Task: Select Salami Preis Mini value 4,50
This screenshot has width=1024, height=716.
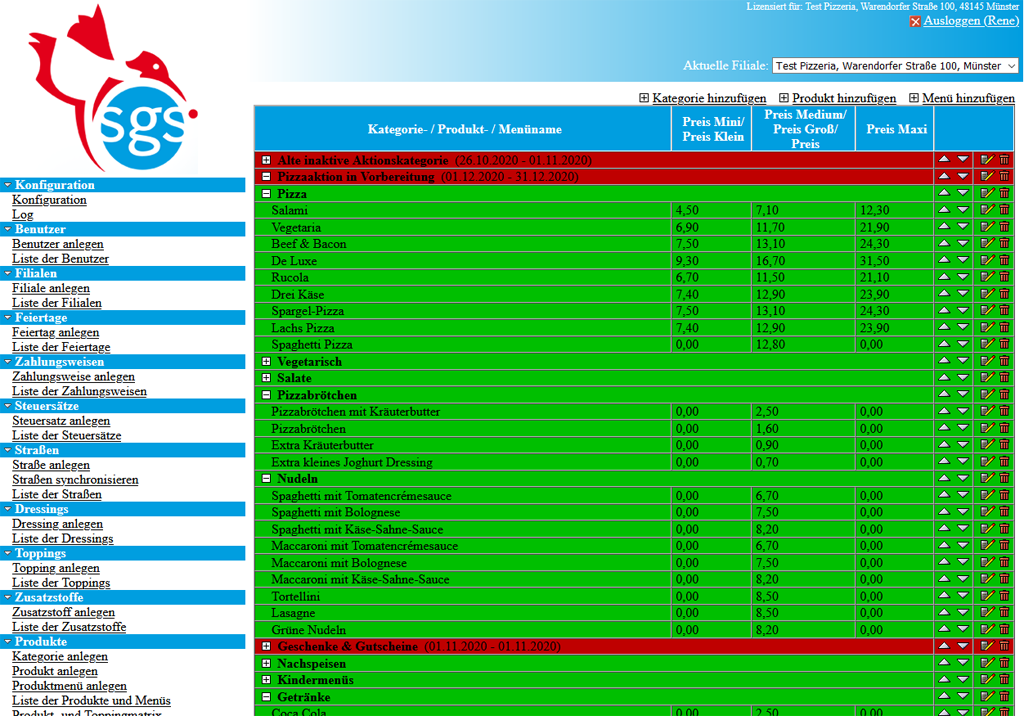Action: click(687, 210)
